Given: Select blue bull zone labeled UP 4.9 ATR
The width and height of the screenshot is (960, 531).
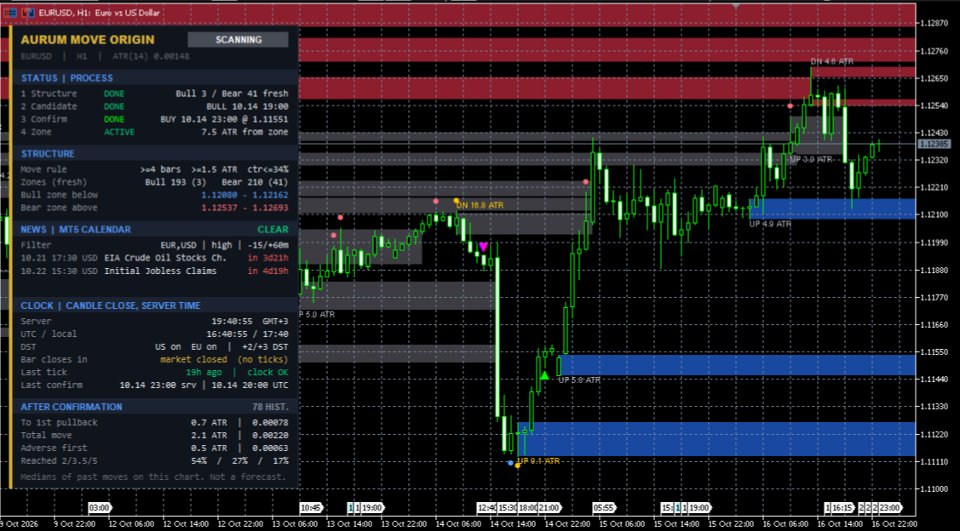Looking at the screenshot, I should (833, 209).
